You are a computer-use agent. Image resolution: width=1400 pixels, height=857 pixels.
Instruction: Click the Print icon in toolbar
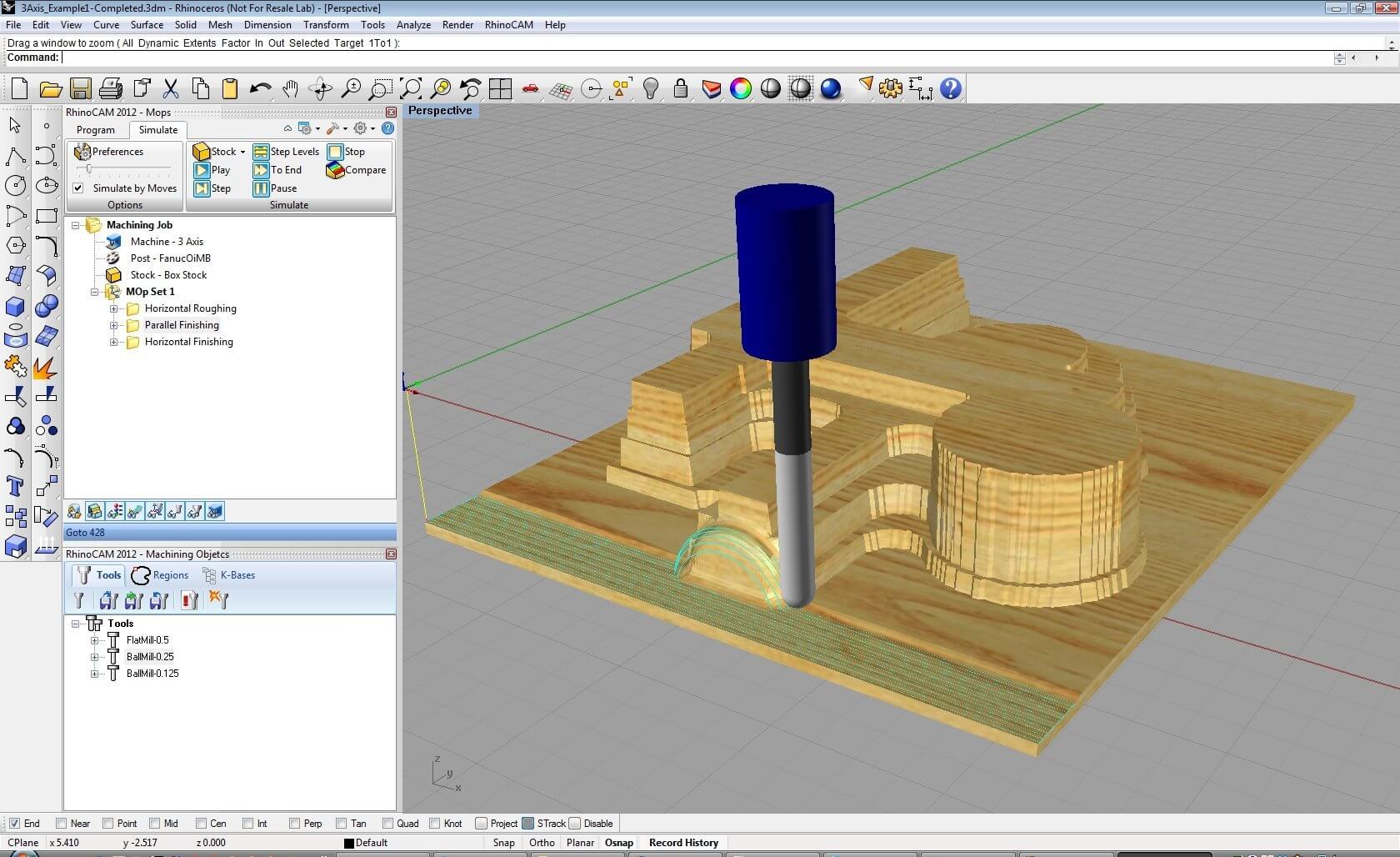pyautogui.click(x=110, y=88)
